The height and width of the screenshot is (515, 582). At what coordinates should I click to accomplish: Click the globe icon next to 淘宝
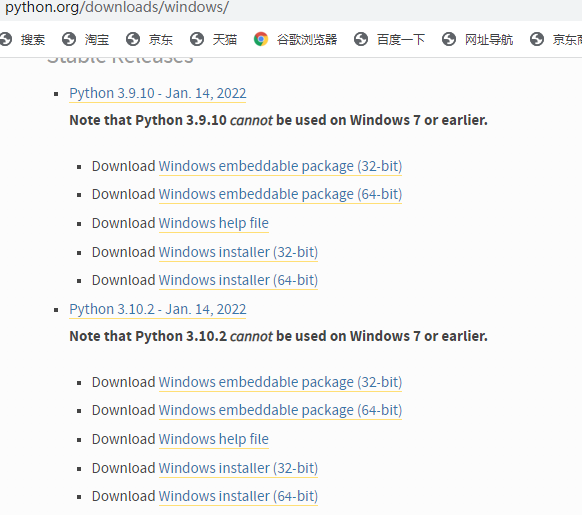click(x=69, y=39)
